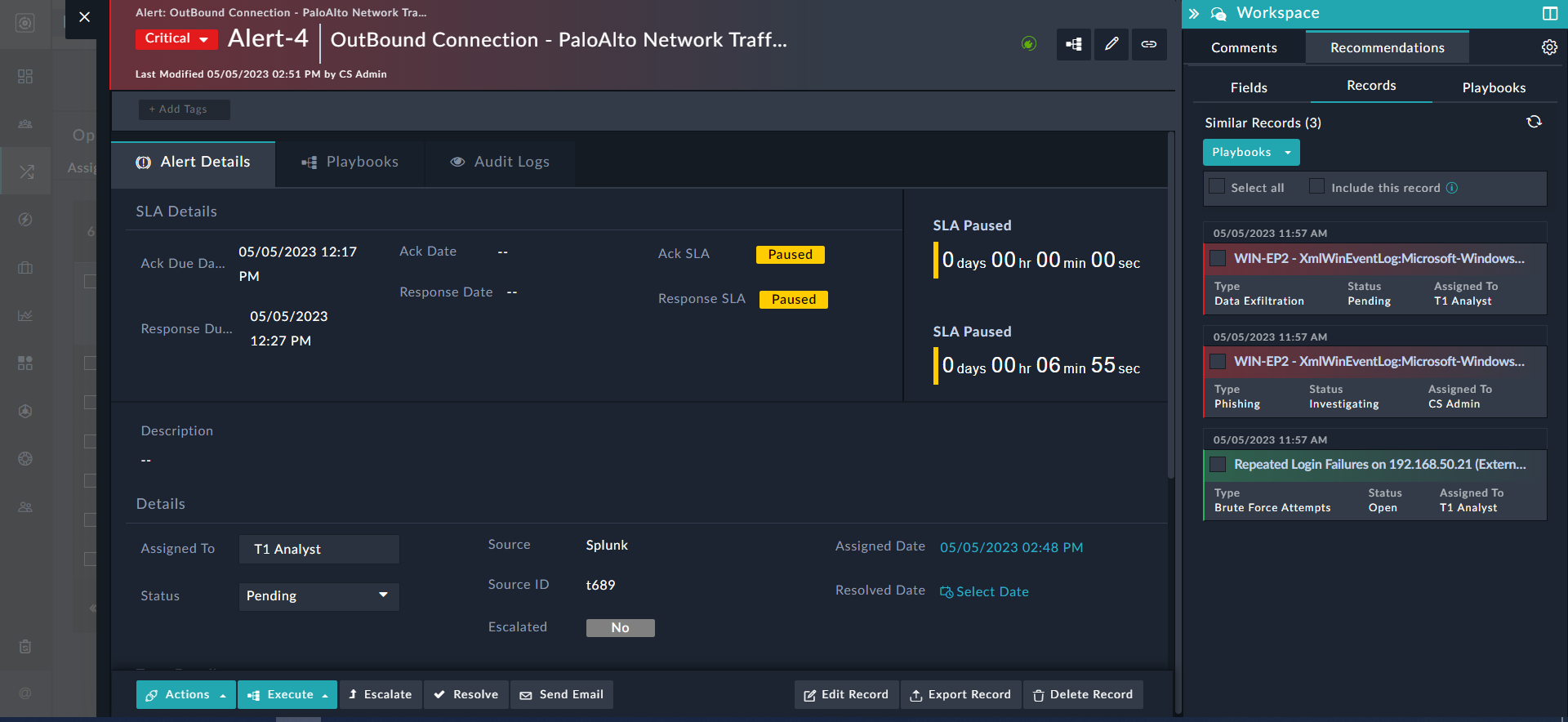The width and height of the screenshot is (1568, 722).
Task: Select the Repeated Login Failures record checkbox
Action: coord(1218,465)
